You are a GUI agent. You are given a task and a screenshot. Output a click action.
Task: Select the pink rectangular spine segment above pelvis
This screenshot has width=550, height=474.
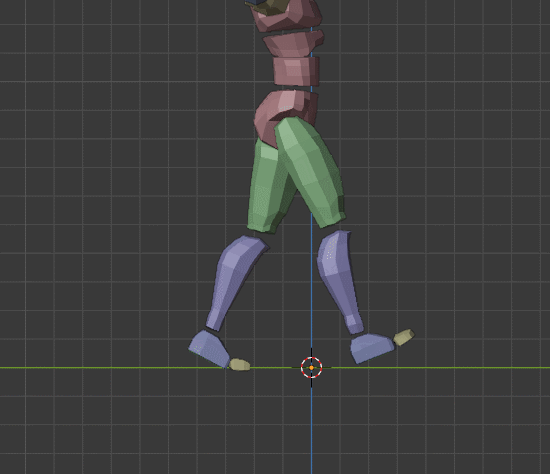[296, 72]
